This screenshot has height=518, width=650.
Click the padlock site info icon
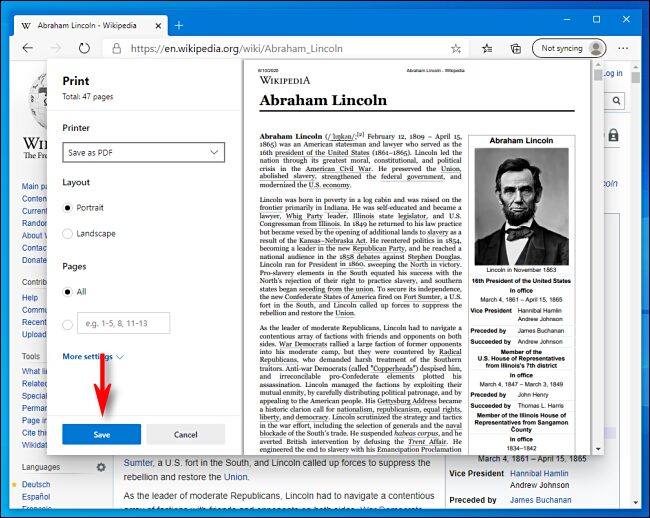117,48
